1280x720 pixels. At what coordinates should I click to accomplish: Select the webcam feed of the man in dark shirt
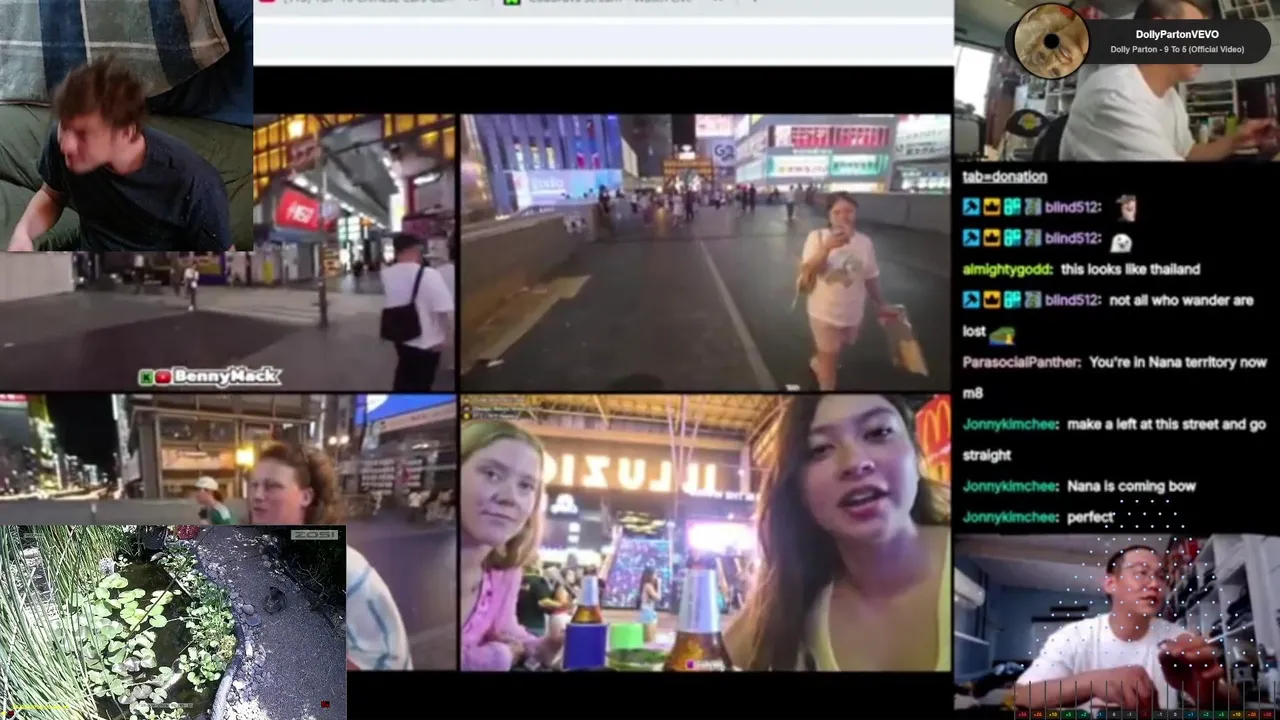point(126,125)
